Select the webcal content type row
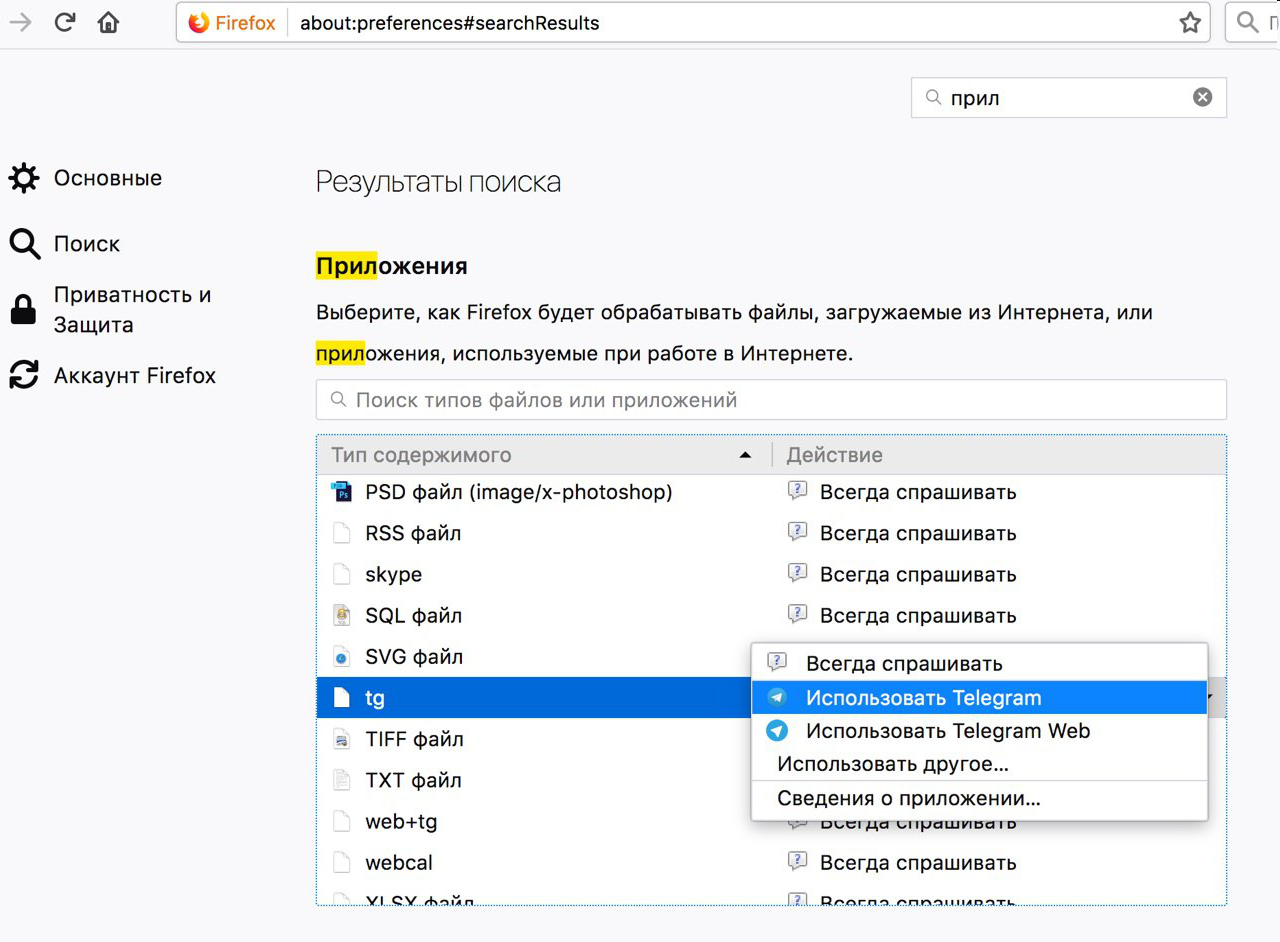The height and width of the screenshot is (942, 1280). point(771,862)
